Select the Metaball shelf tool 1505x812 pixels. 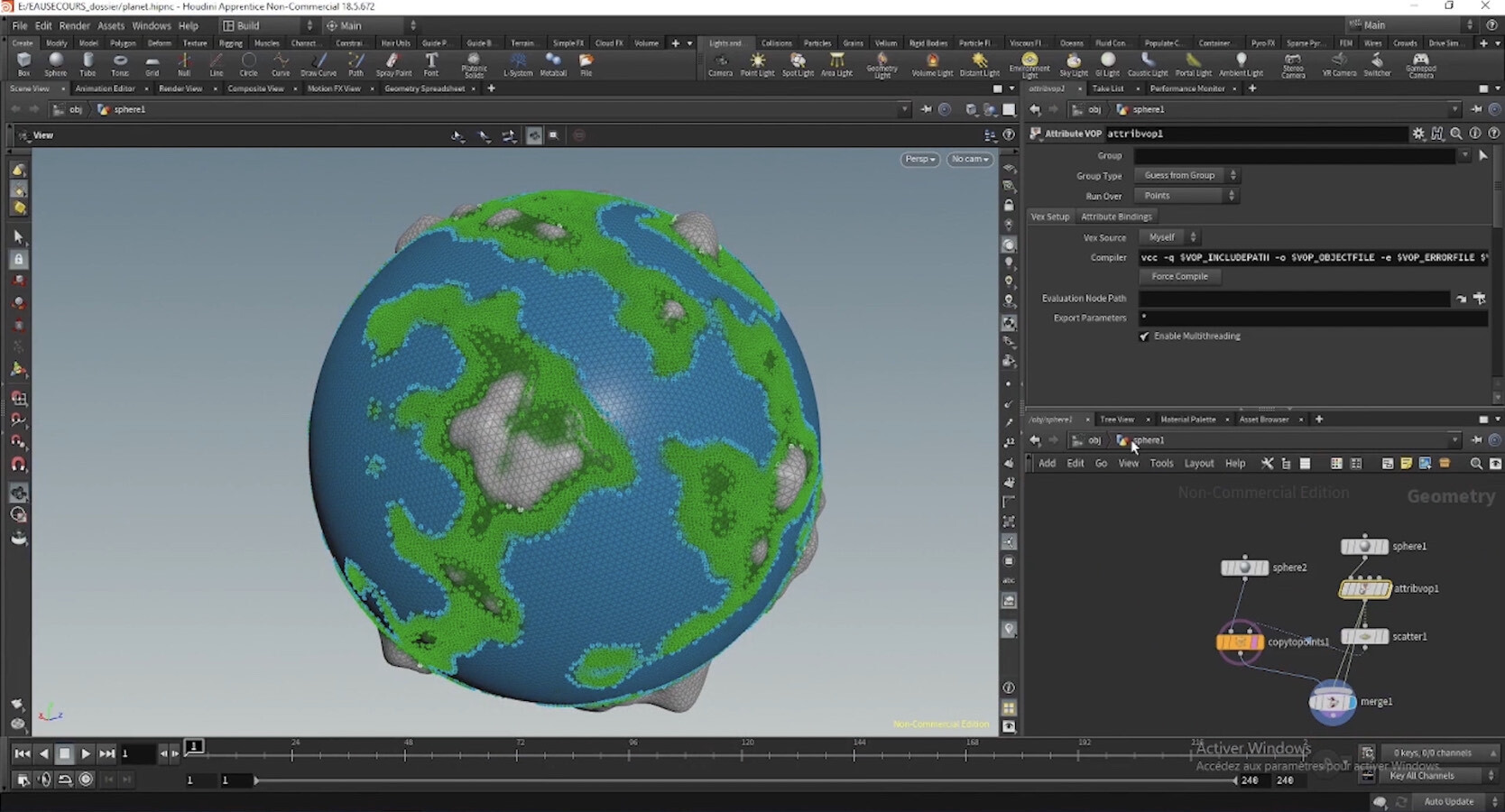pyautogui.click(x=553, y=61)
